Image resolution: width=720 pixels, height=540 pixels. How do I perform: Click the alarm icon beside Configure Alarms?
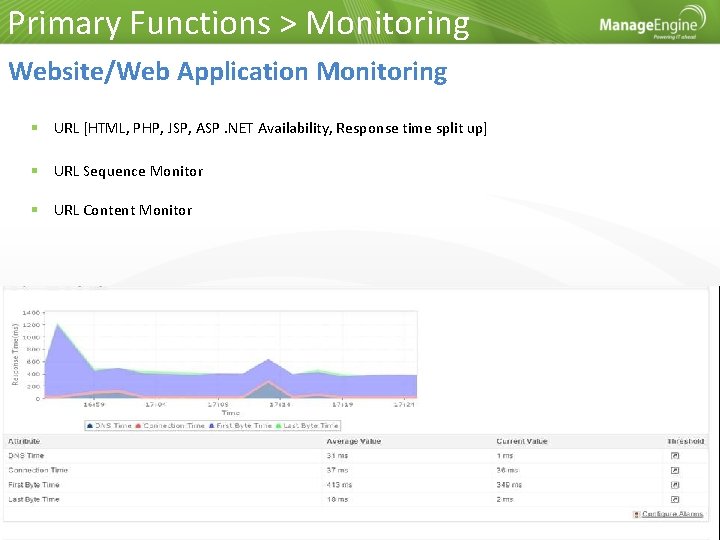tap(636, 514)
